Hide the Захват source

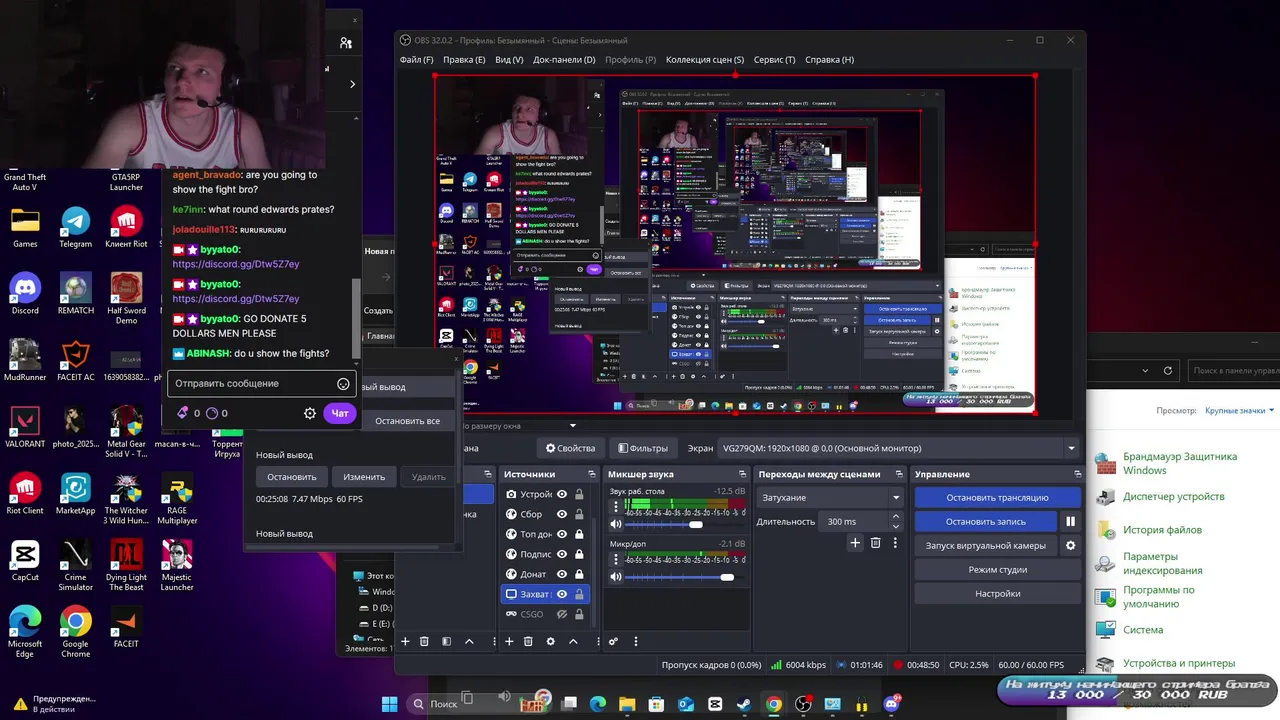tap(562, 594)
